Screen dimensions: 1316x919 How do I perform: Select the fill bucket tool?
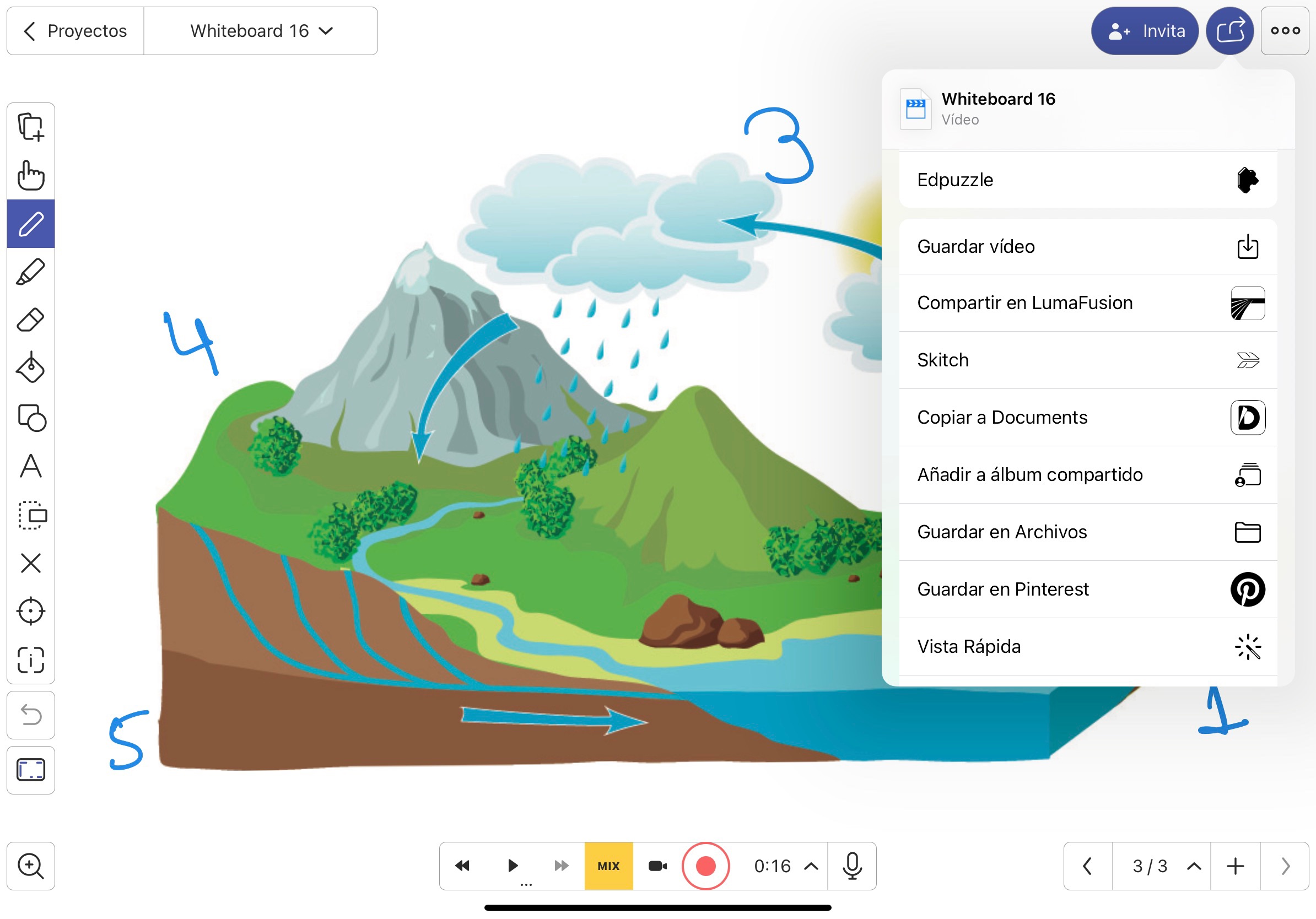pyautogui.click(x=31, y=368)
